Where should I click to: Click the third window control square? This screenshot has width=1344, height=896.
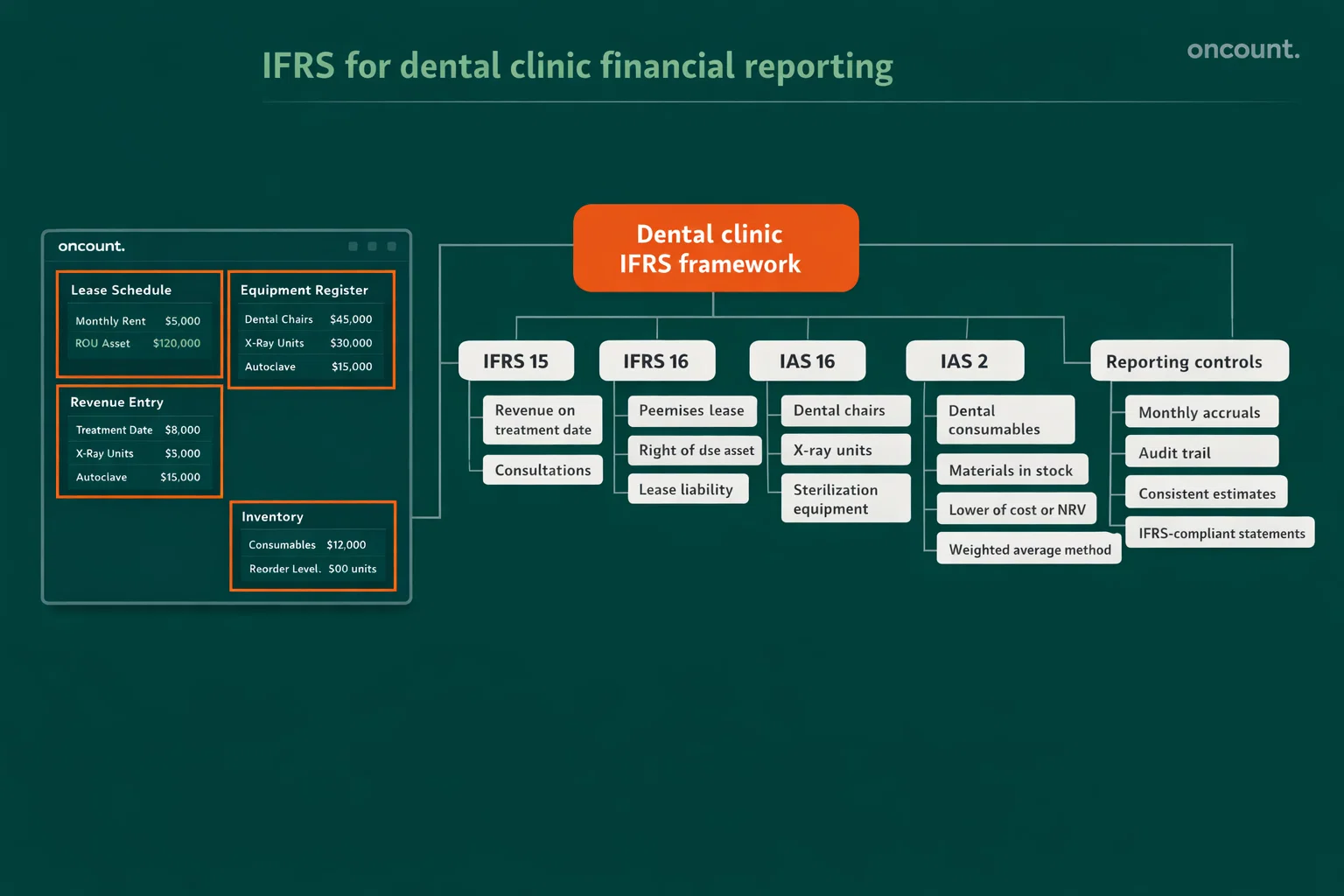pyautogui.click(x=391, y=246)
